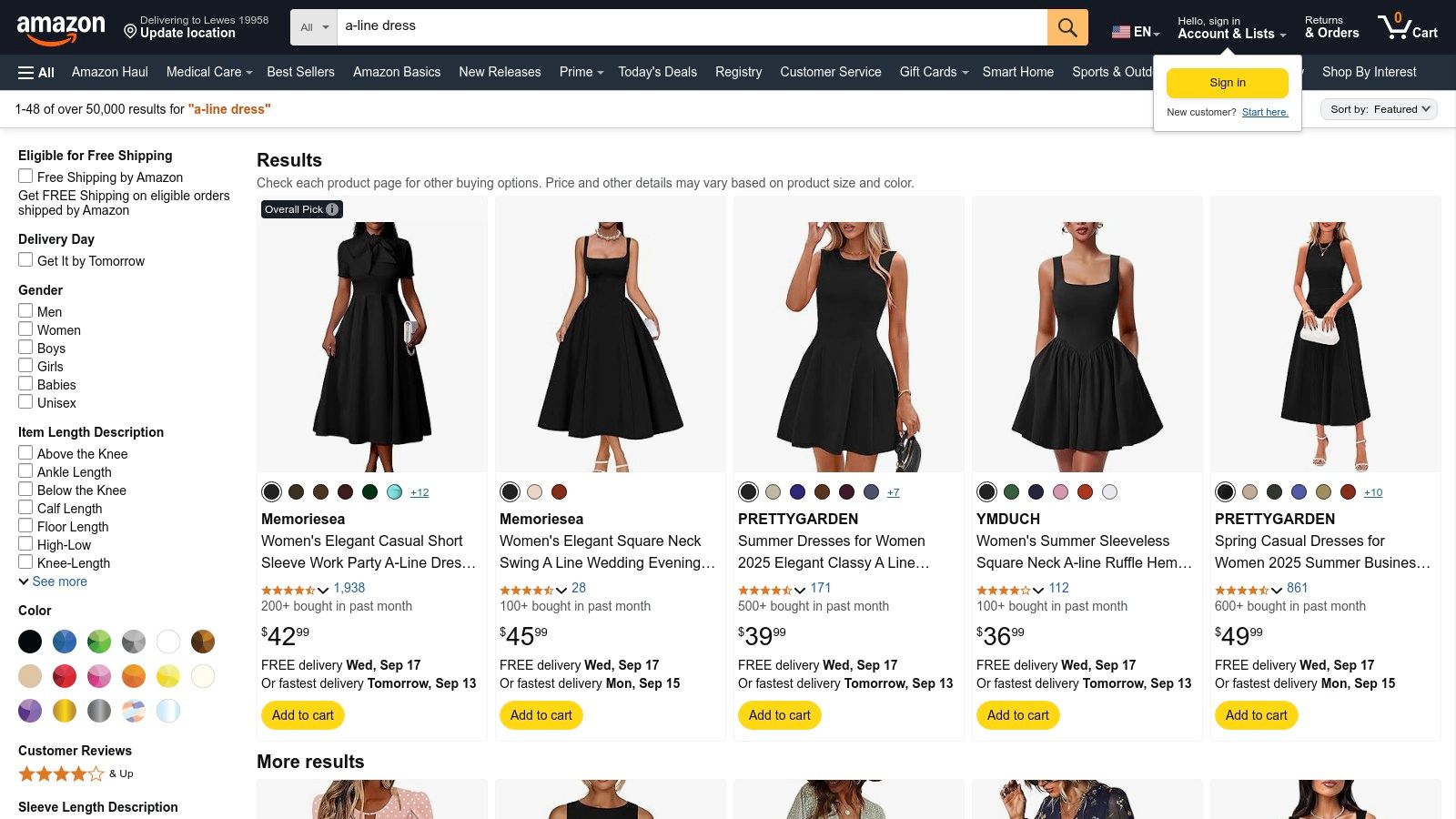This screenshot has width=1456, height=819.
Task: Add $42.99 Memoriesea dress to cart
Action: coord(303,715)
